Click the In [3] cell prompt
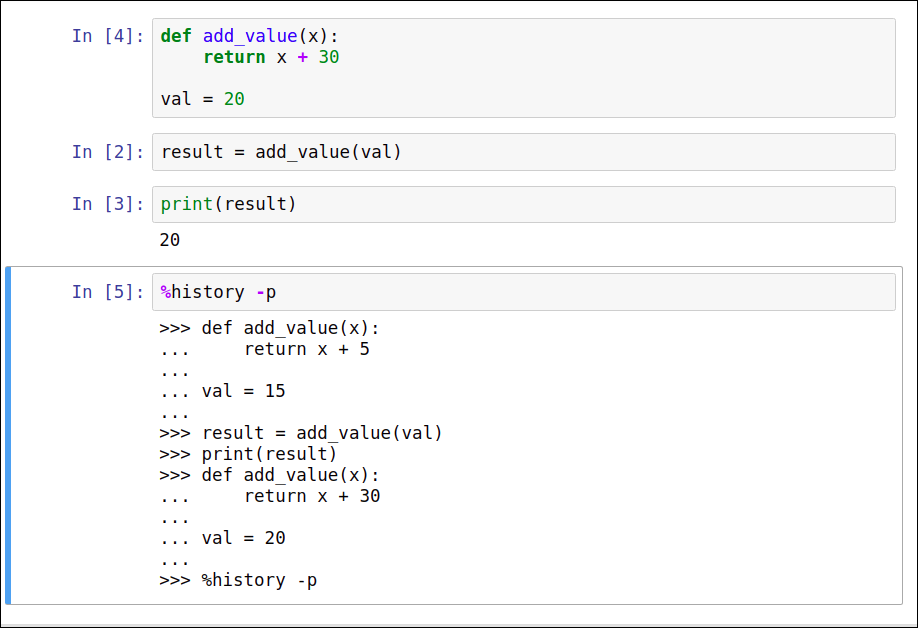This screenshot has height=628, width=918. click(108, 204)
